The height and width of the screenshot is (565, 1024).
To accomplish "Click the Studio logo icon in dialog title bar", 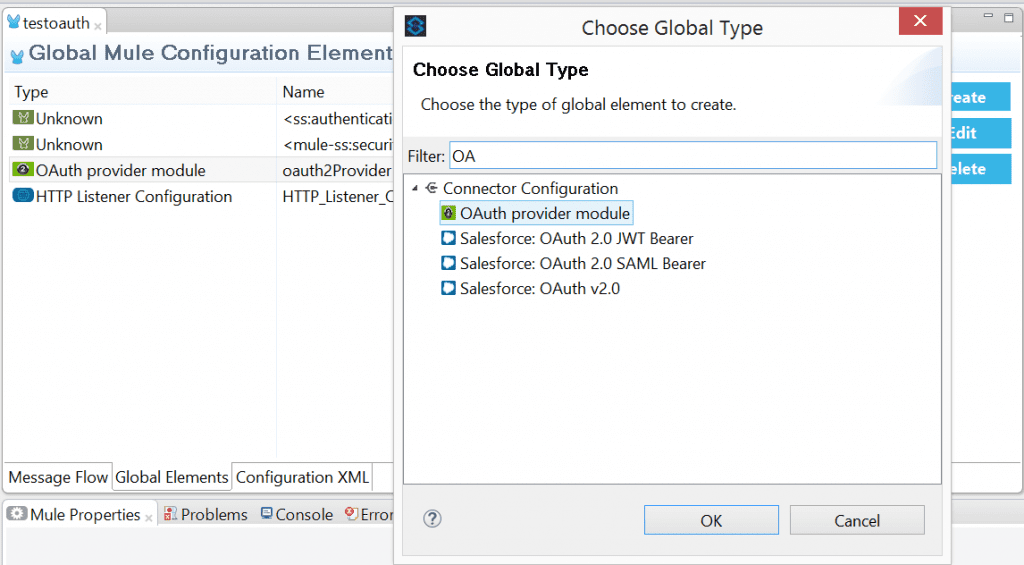I will pyautogui.click(x=415, y=26).
